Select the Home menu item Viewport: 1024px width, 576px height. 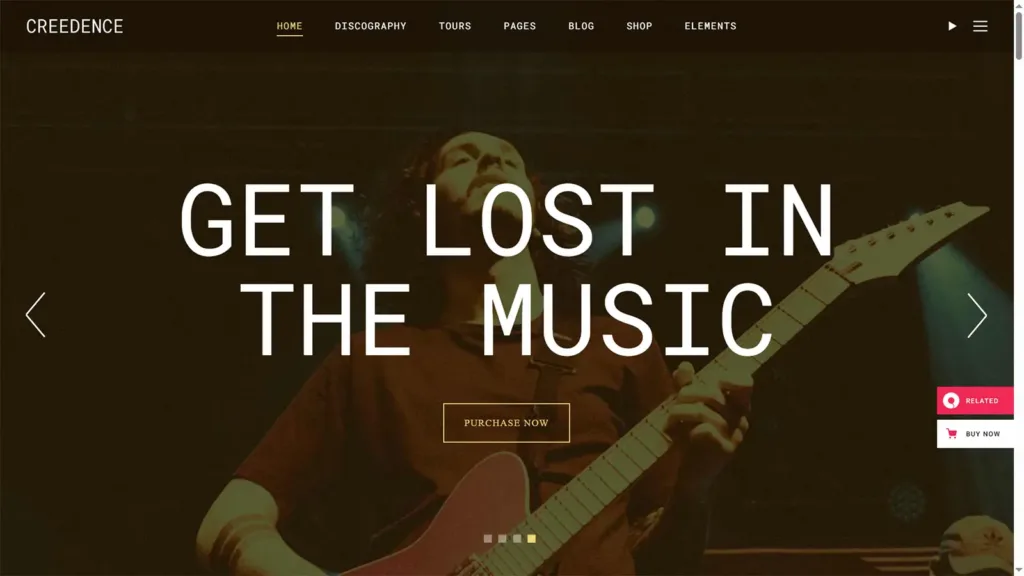click(289, 26)
